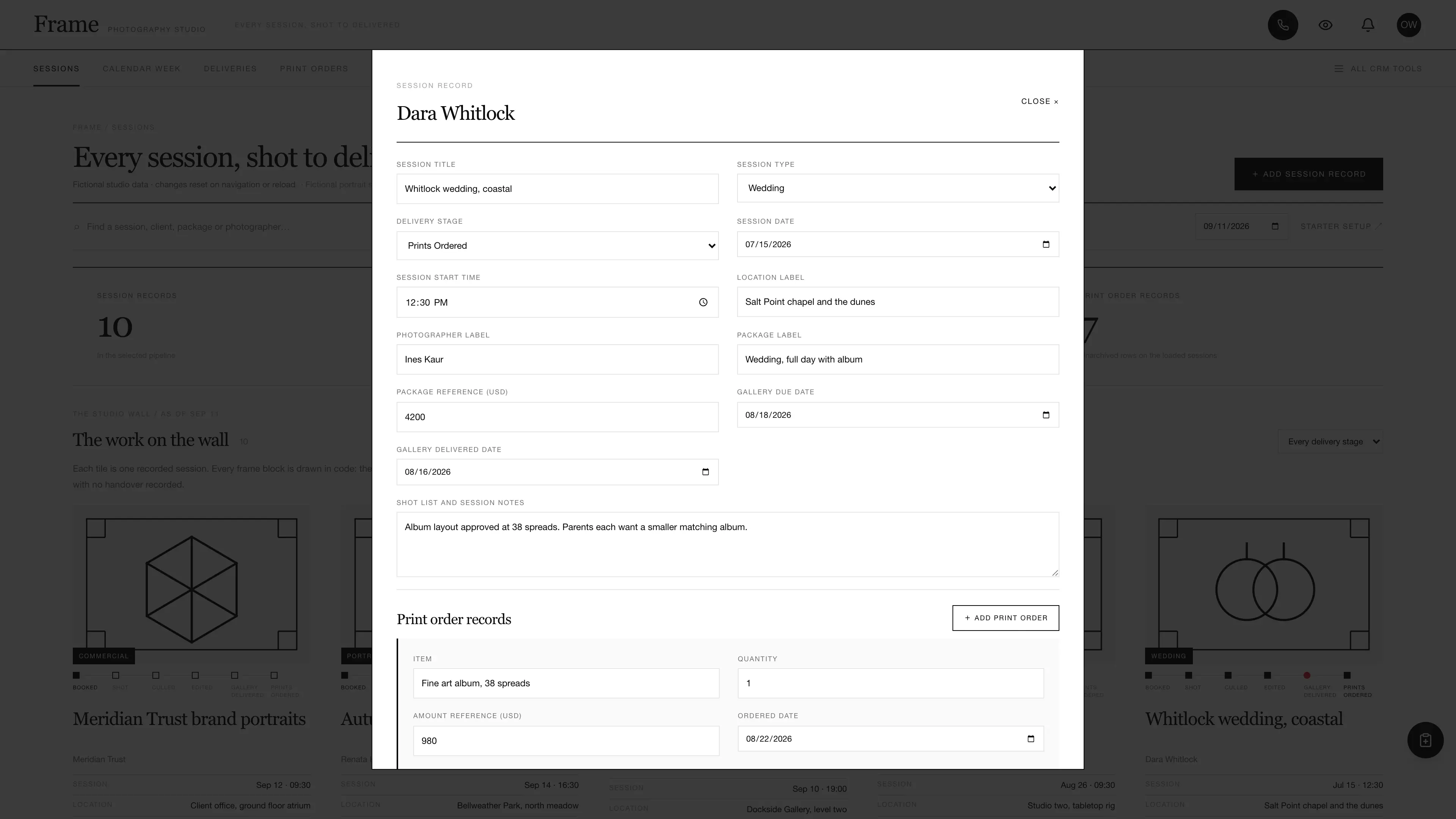Switch to the Sessions tab
Viewport: 1456px width, 819px height.
tap(56, 68)
